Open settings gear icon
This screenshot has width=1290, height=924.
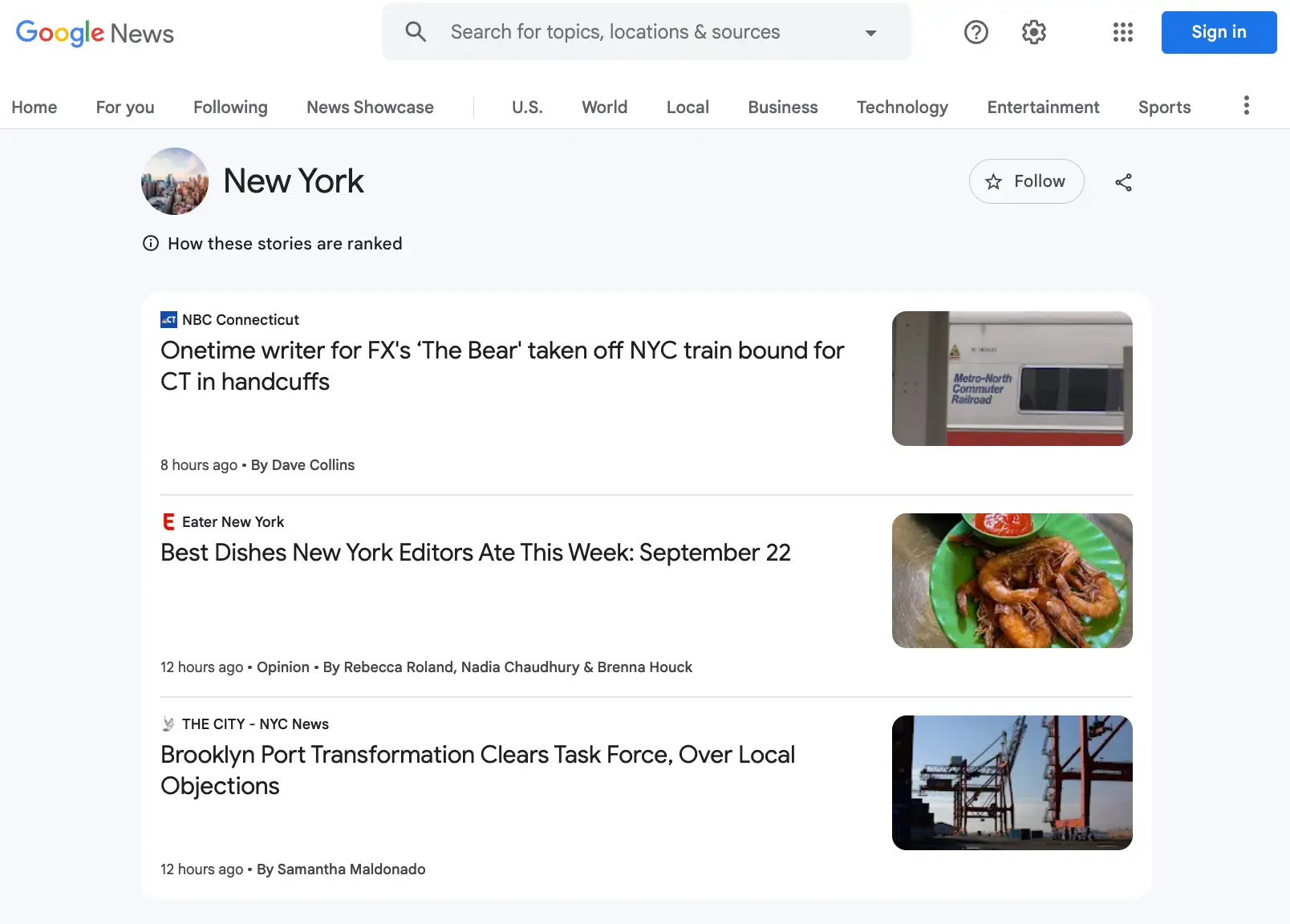[x=1034, y=32]
